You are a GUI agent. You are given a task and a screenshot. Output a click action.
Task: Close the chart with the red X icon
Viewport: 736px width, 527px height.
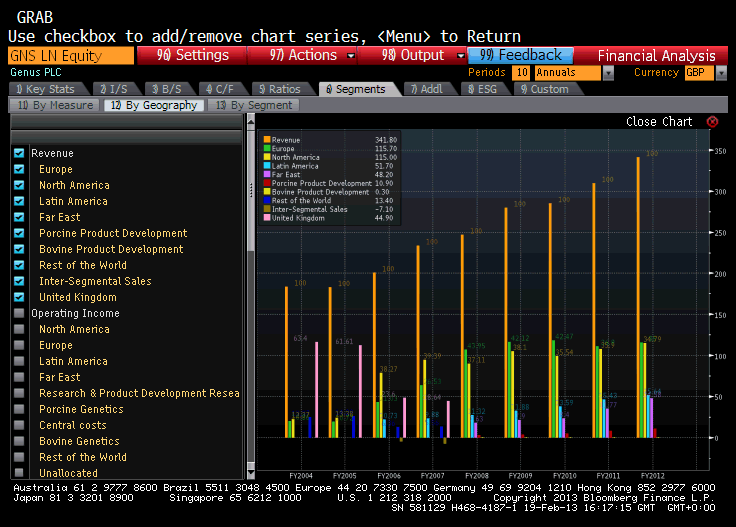point(712,122)
